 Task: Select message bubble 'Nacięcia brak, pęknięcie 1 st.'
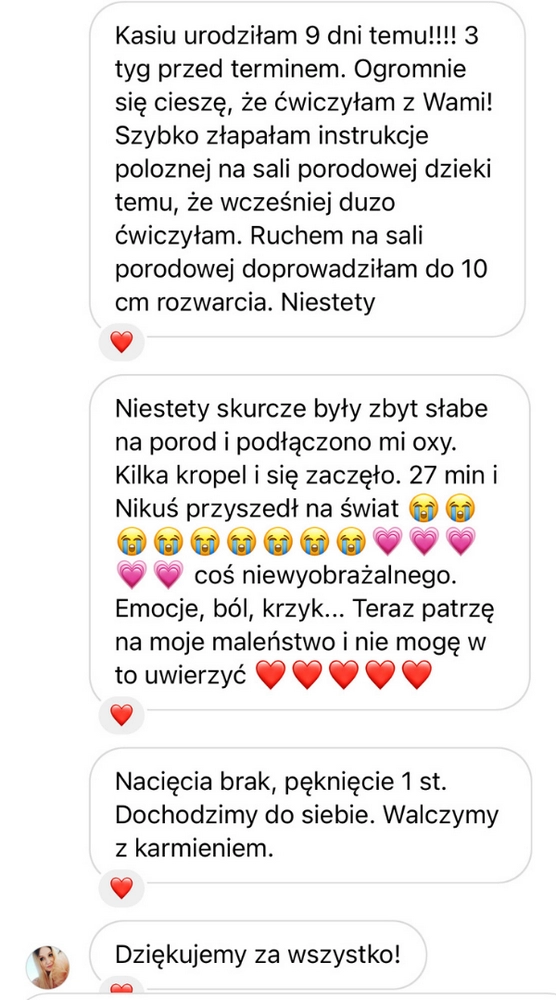[310, 816]
